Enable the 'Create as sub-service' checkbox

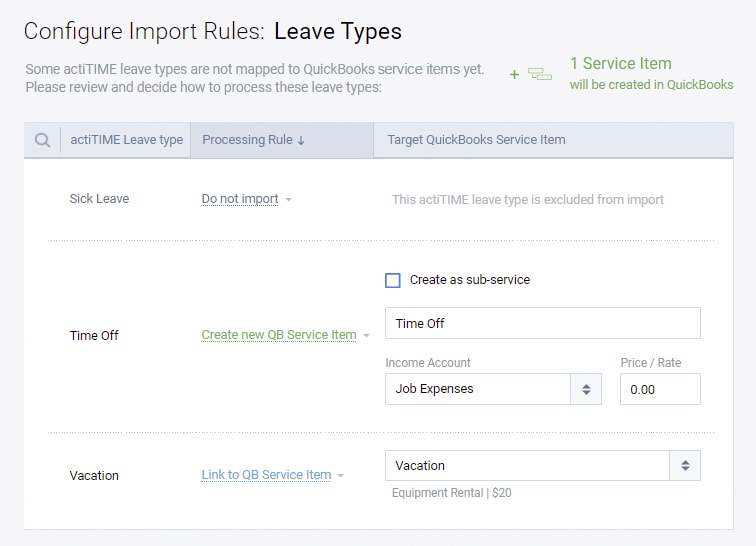[x=392, y=280]
